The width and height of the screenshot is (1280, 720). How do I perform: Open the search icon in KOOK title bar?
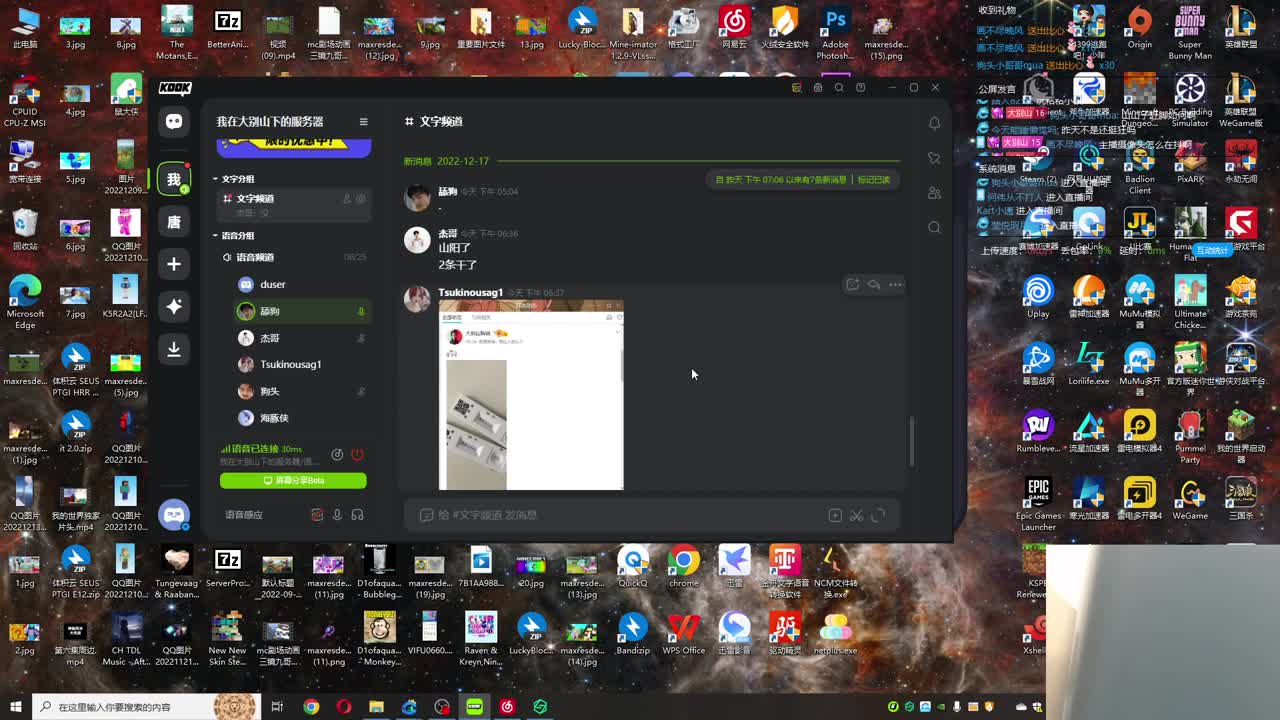[839, 88]
